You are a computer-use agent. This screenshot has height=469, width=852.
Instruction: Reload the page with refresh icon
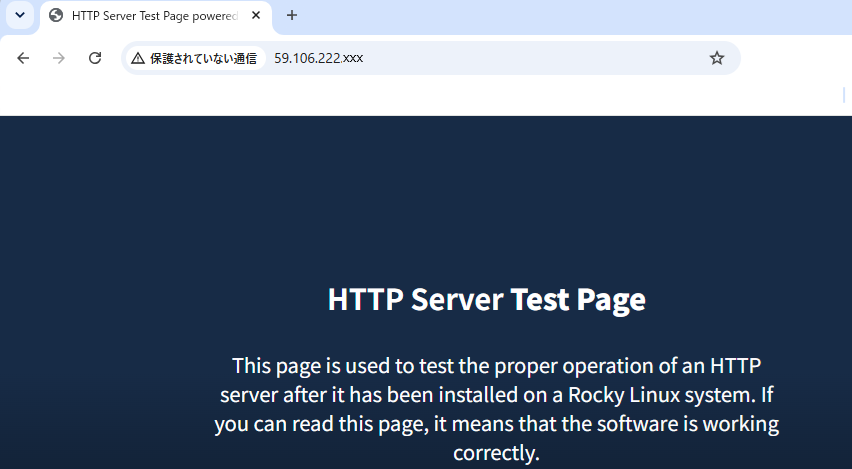95,58
